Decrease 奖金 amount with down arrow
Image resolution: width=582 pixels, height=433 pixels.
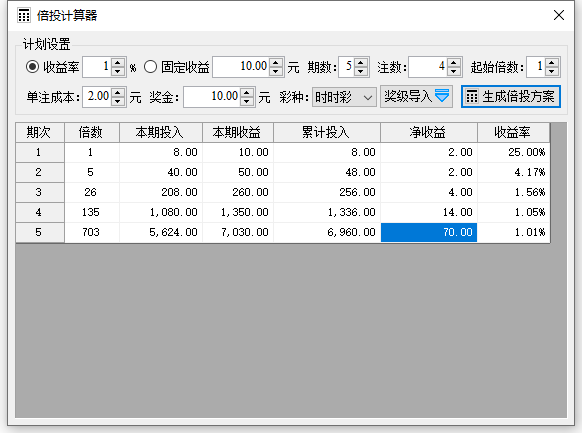point(246,101)
